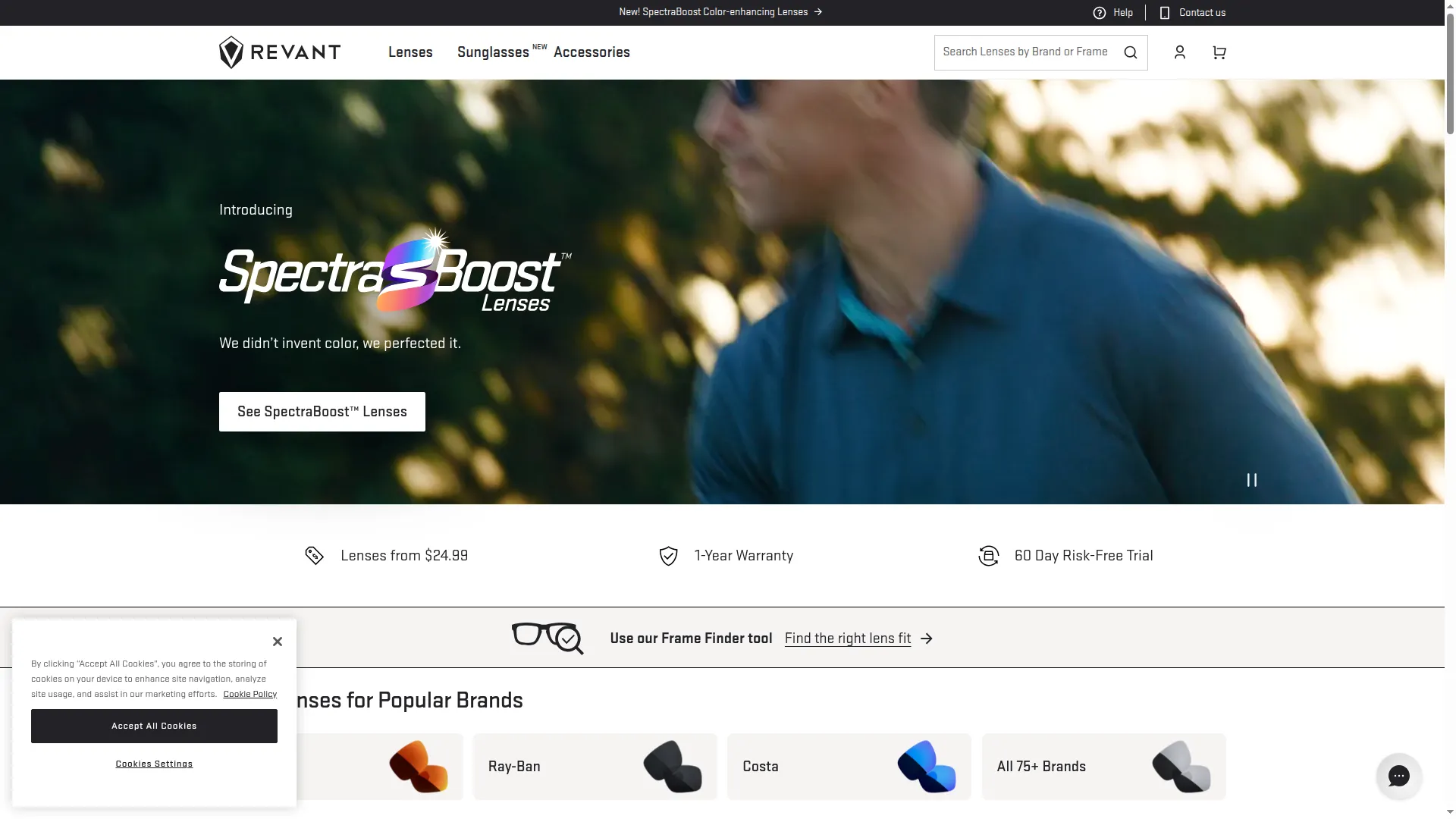Image resolution: width=1456 pixels, height=819 pixels.
Task: Click See SpectraBoost Lenses button
Action: (x=322, y=412)
